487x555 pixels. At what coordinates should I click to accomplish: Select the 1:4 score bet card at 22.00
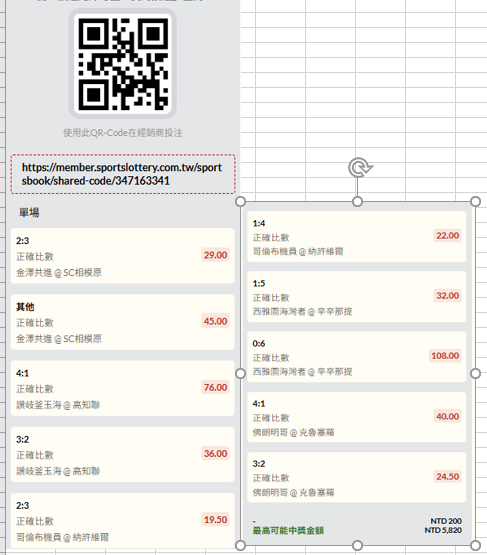point(357,236)
